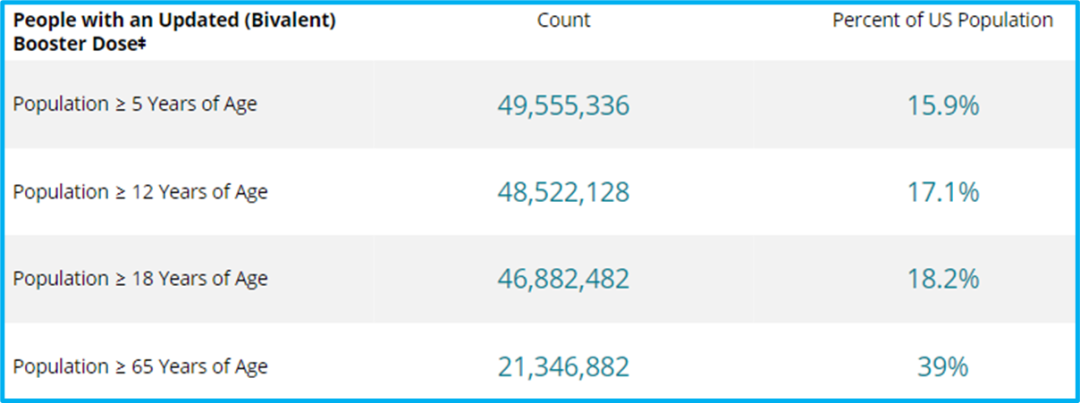The width and height of the screenshot is (1080, 403).
Task: Click the ≥ symbol in the 5 Years row
Action: click(x=119, y=105)
